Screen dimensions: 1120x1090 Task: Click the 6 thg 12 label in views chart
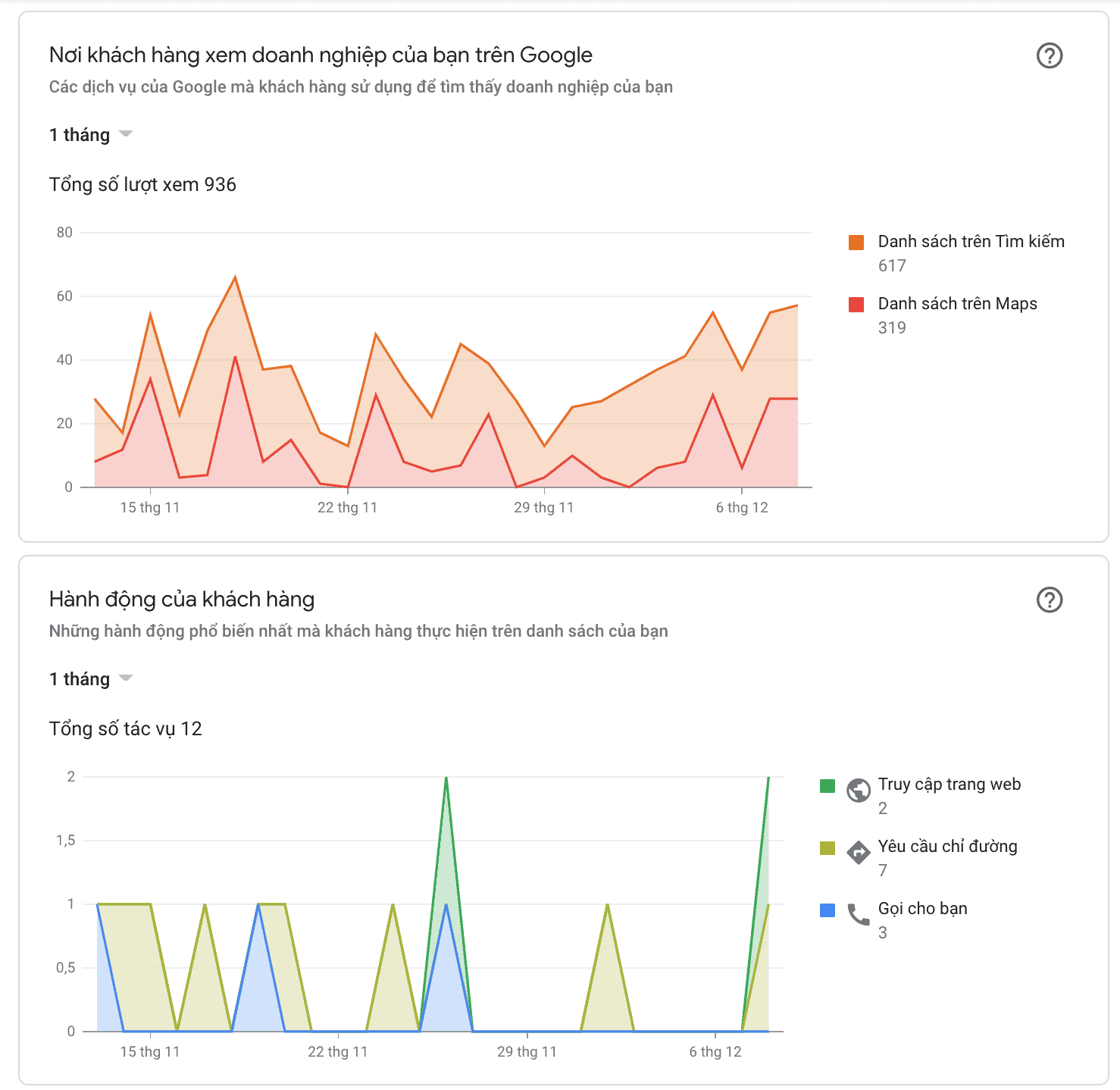click(x=742, y=507)
